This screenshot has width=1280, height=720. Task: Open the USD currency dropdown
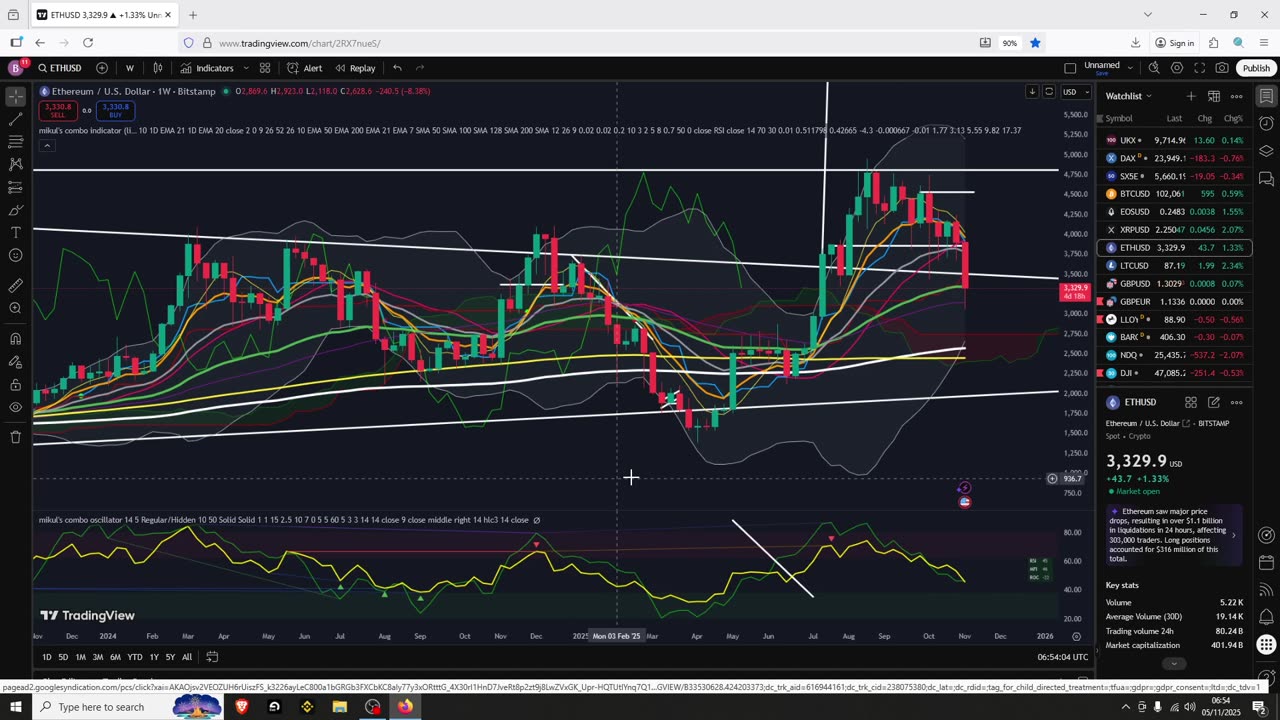(1075, 92)
